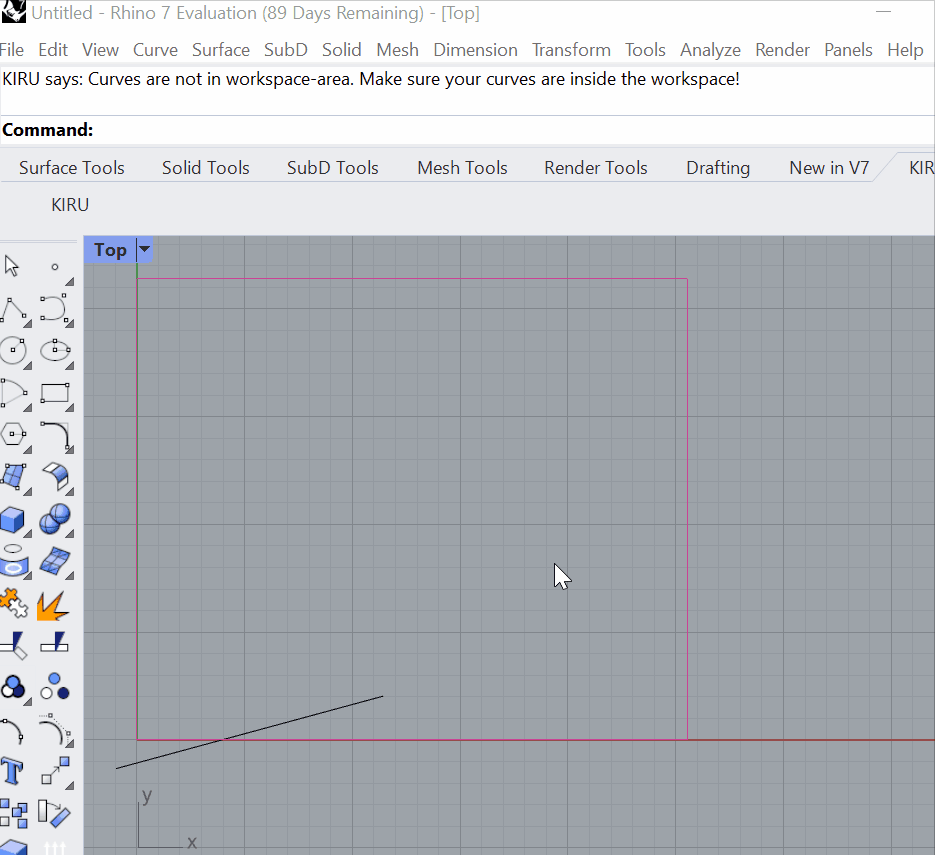
Task: Switch to the Surface Tools tab
Action: pyautogui.click(x=72, y=168)
